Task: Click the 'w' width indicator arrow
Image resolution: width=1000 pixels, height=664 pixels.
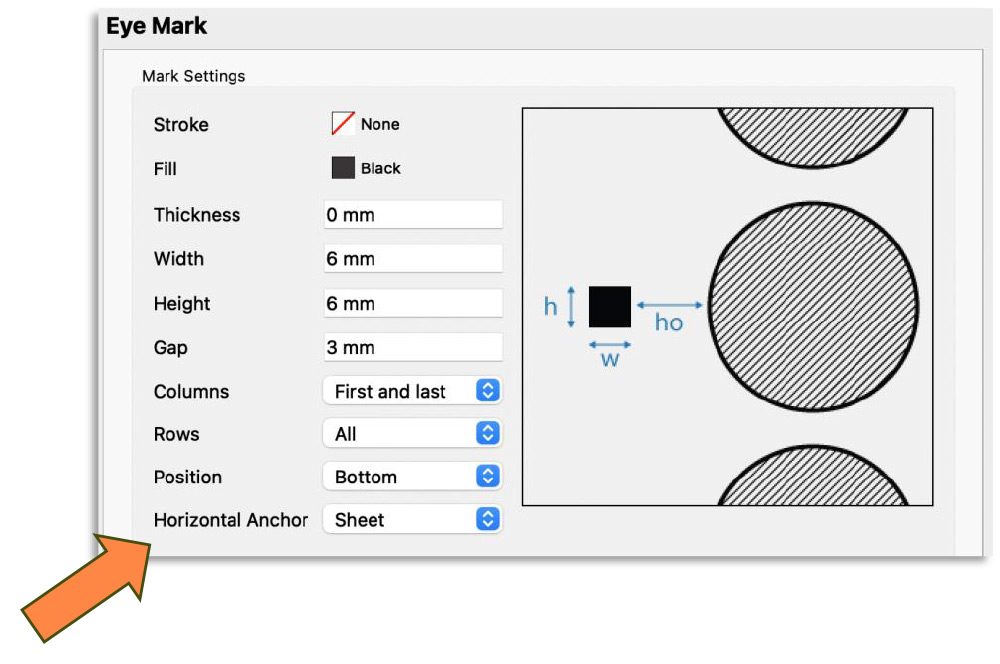Action: pos(610,343)
